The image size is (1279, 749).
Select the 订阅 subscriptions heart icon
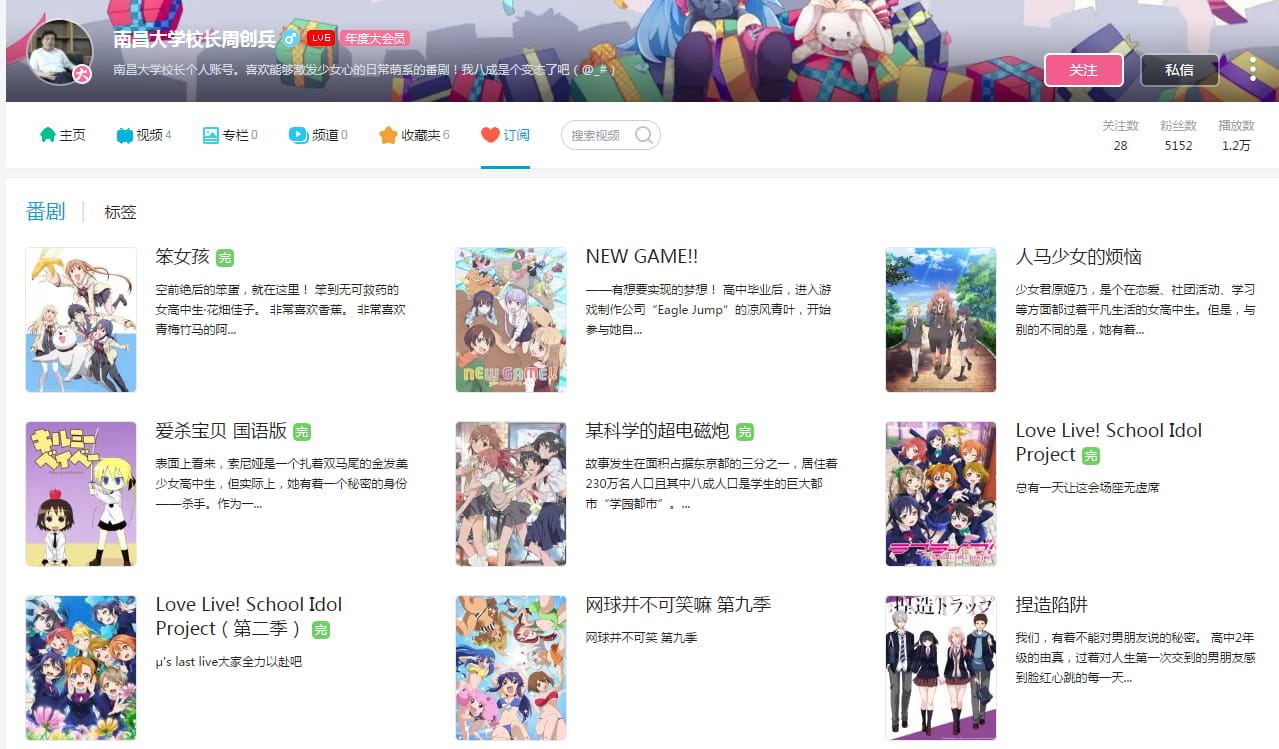click(490, 135)
